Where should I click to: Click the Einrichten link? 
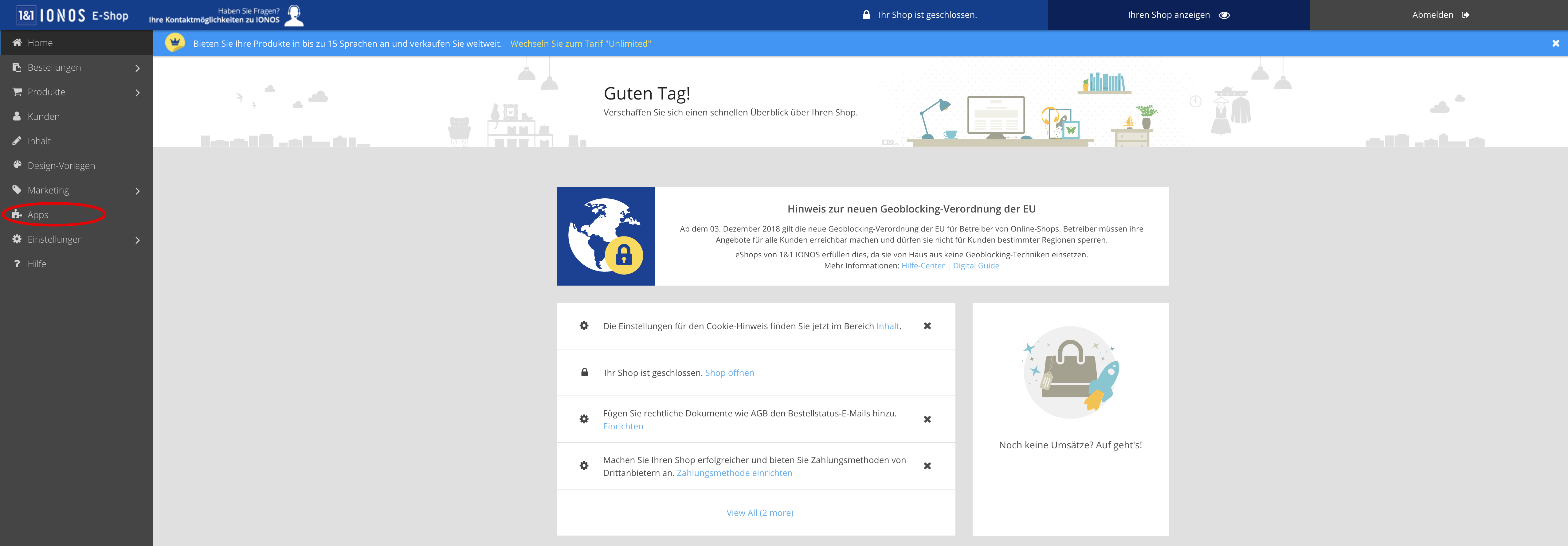point(623,426)
